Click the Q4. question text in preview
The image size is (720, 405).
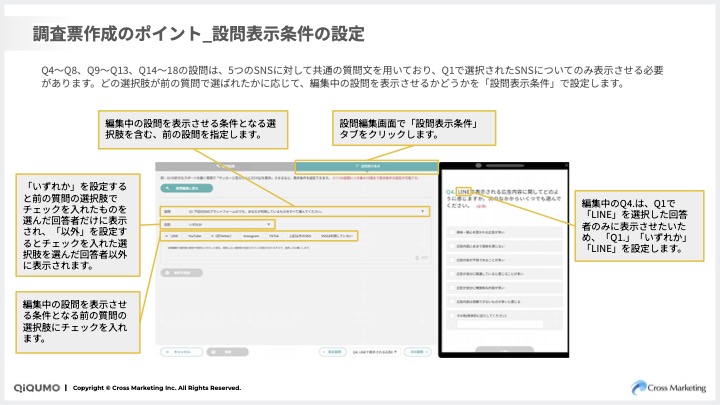(x=503, y=198)
